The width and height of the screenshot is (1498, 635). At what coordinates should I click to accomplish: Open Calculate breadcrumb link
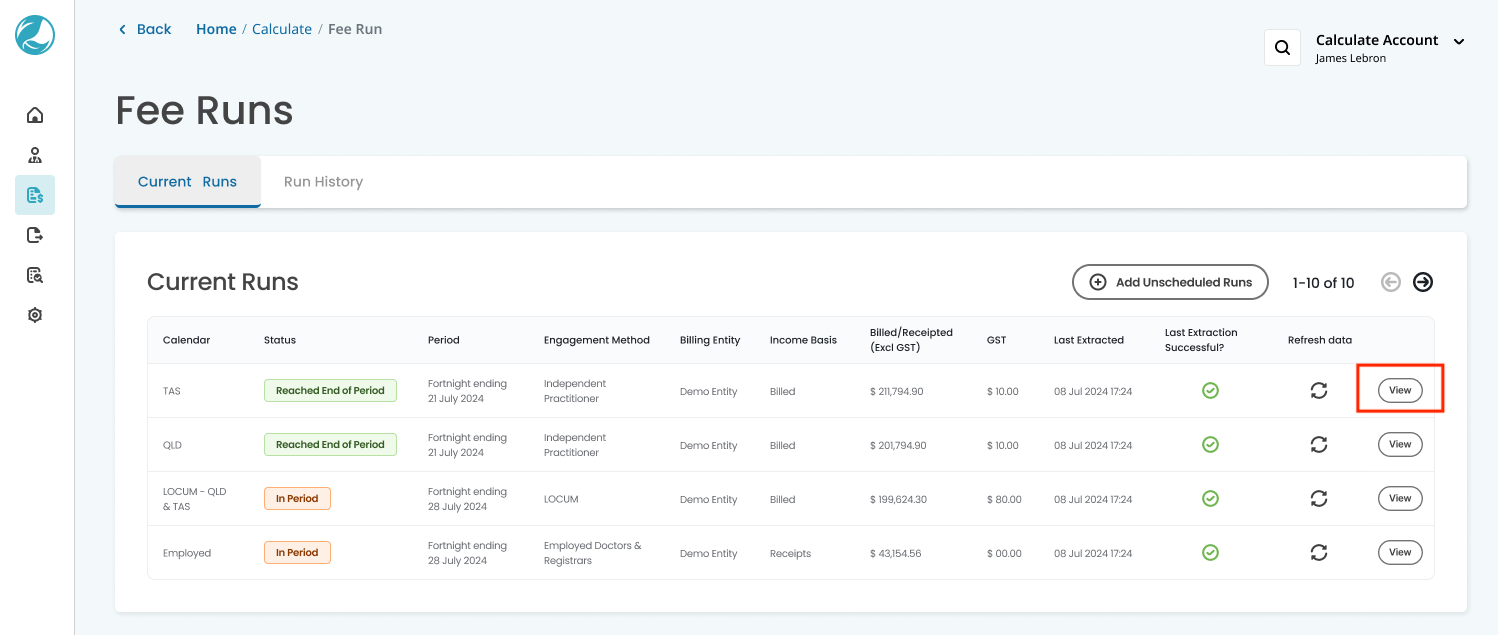[x=282, y=29]
